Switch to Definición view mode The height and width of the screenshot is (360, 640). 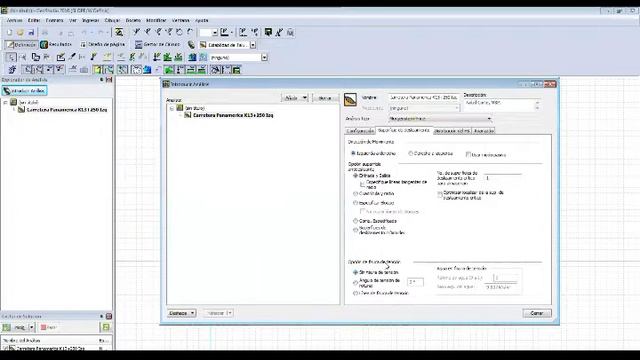click(x=21, y=44)
